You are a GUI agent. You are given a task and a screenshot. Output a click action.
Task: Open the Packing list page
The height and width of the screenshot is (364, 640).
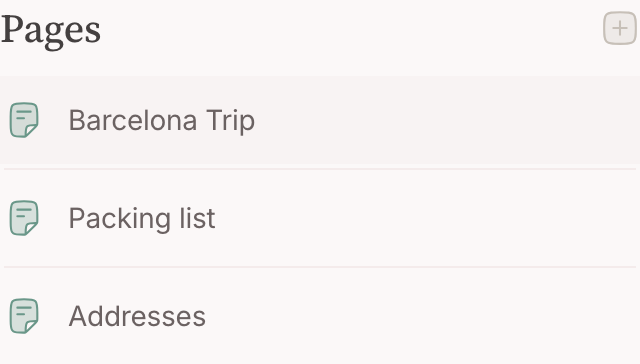tap(320, 218)
